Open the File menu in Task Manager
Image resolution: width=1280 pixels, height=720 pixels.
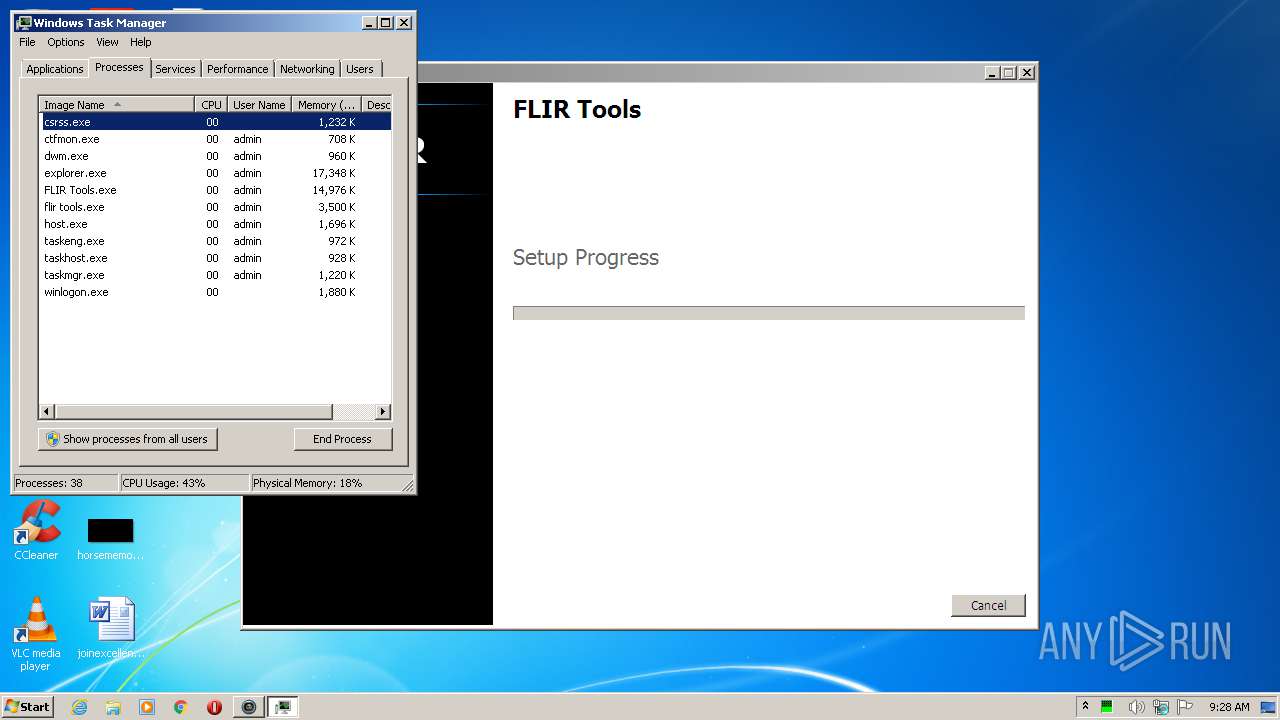pyautogui.click(x=27, y=42)
